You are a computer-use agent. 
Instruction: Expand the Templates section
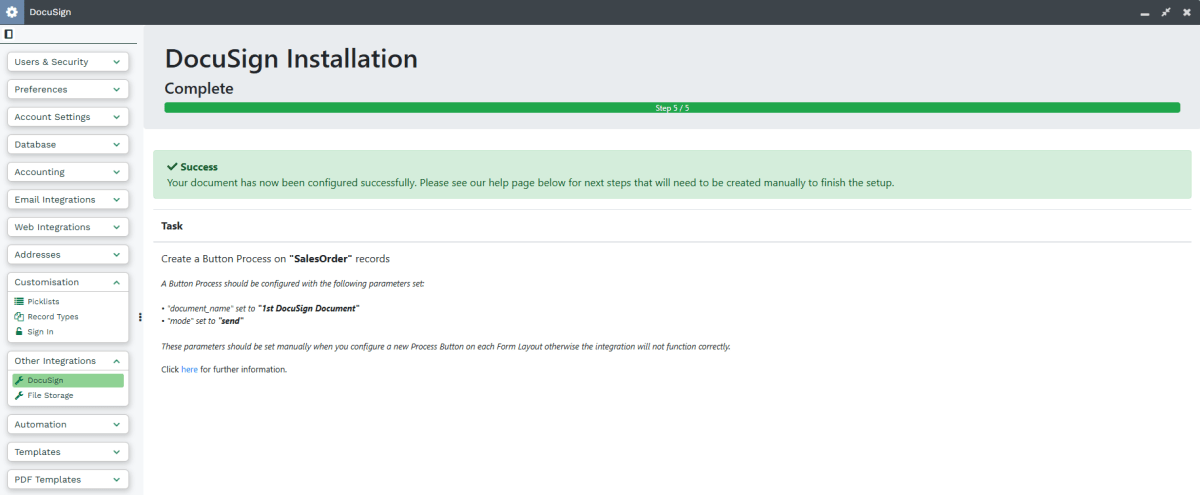click(68, 452)
